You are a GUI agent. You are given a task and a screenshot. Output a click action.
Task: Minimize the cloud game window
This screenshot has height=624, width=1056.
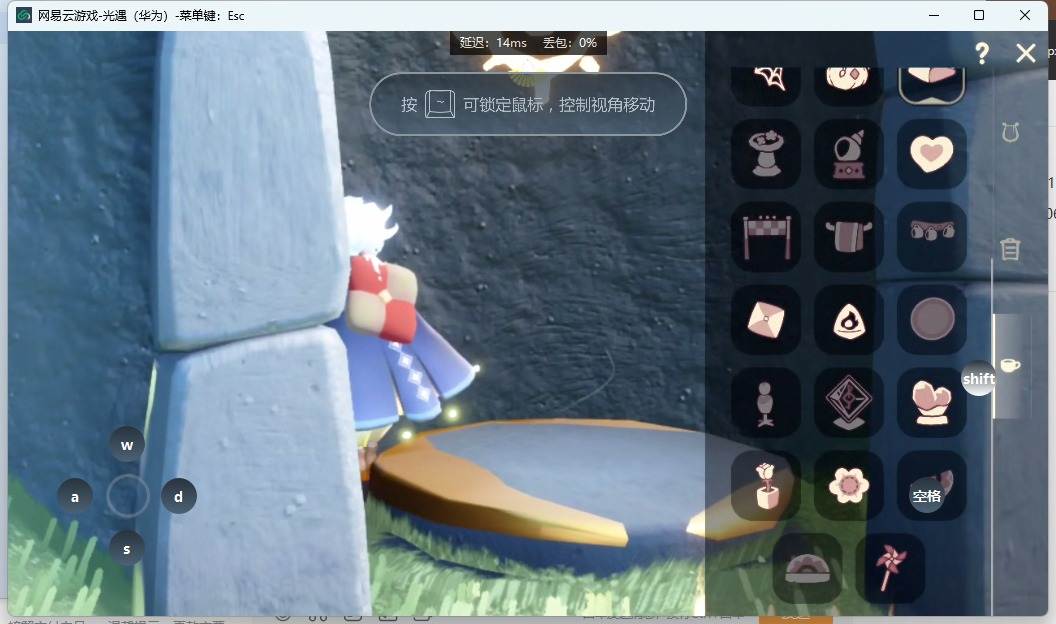pyautogui.click(x=934, y=15)
